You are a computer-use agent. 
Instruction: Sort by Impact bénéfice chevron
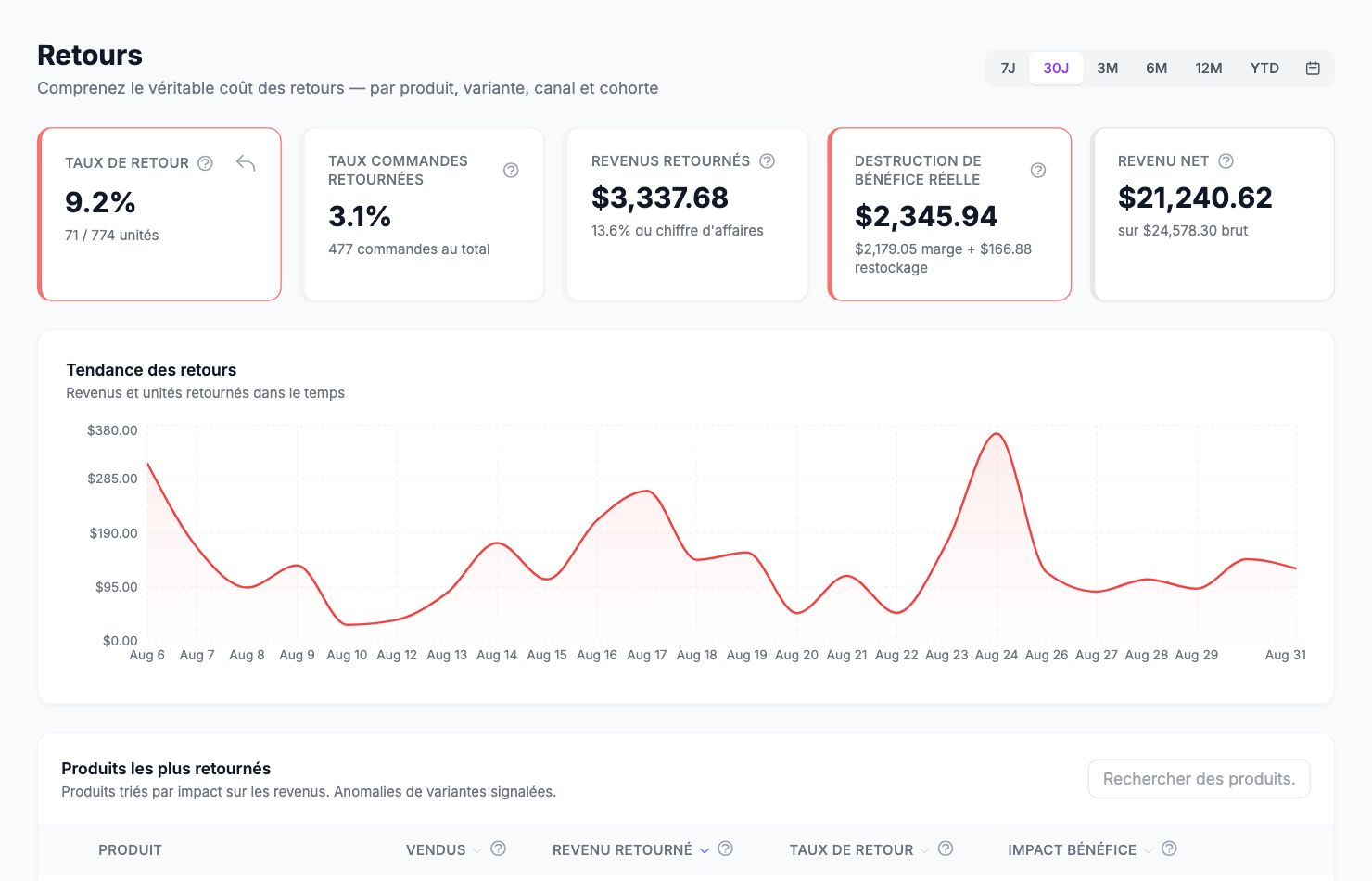click(1149, 850)
